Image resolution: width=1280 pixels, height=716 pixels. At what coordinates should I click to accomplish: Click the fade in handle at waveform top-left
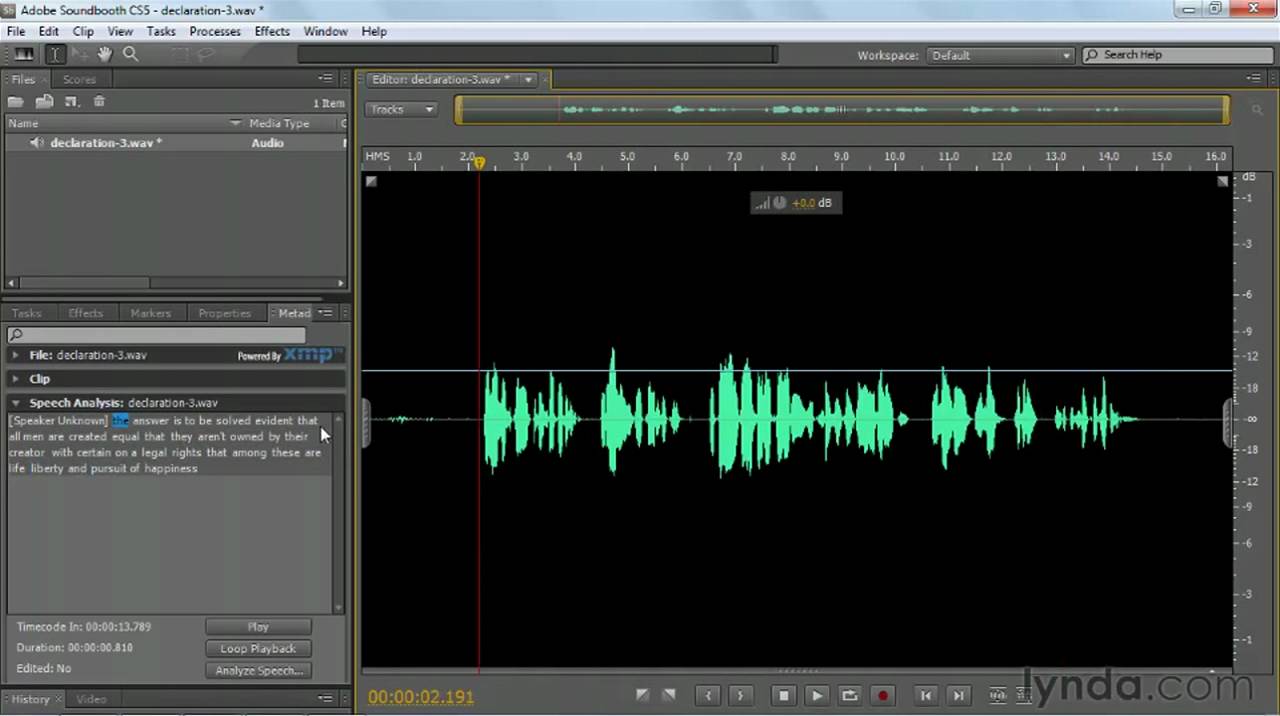tap(371, 182)
